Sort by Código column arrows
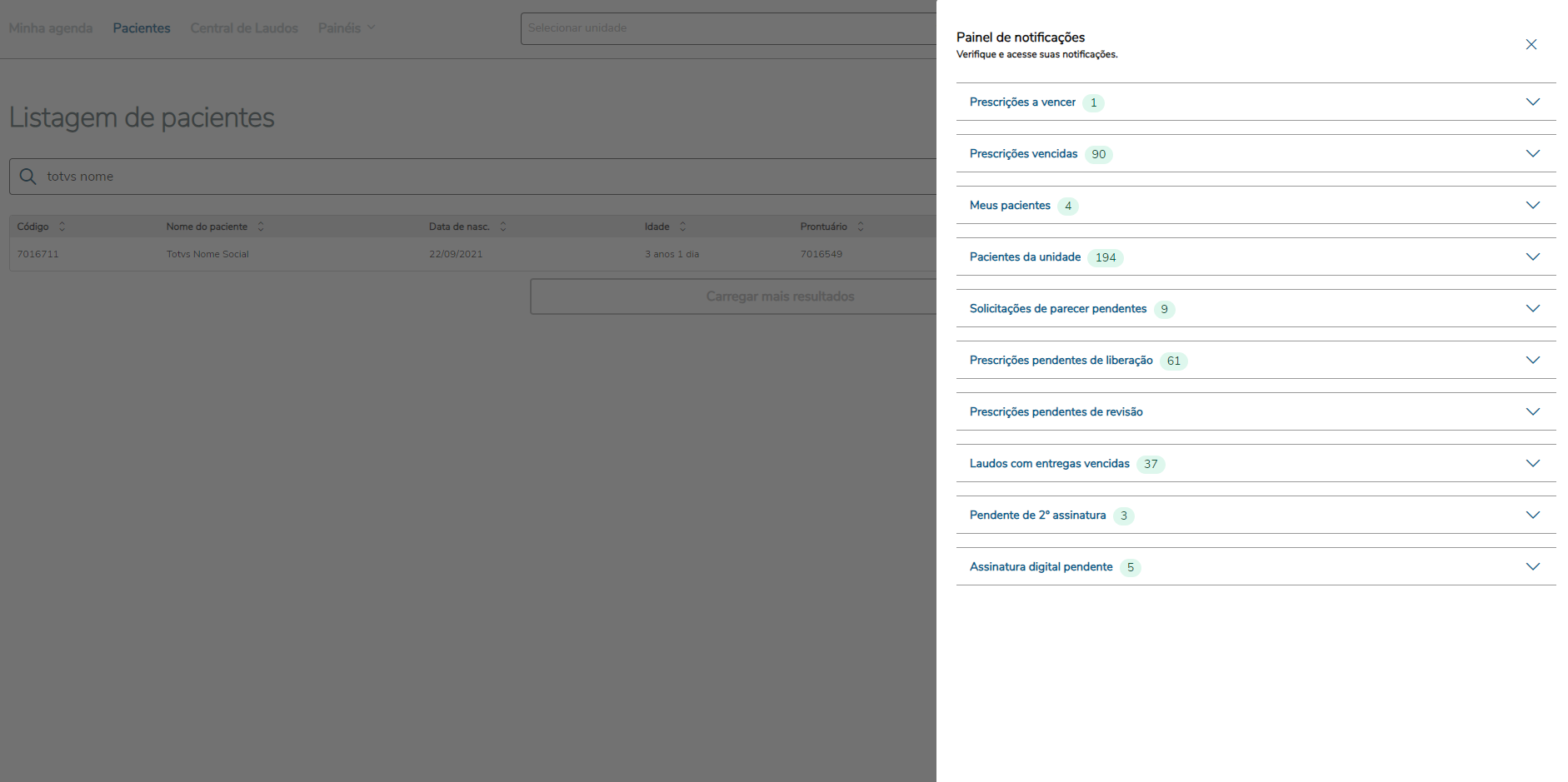1568x782 pixels. tap(62, 227)
